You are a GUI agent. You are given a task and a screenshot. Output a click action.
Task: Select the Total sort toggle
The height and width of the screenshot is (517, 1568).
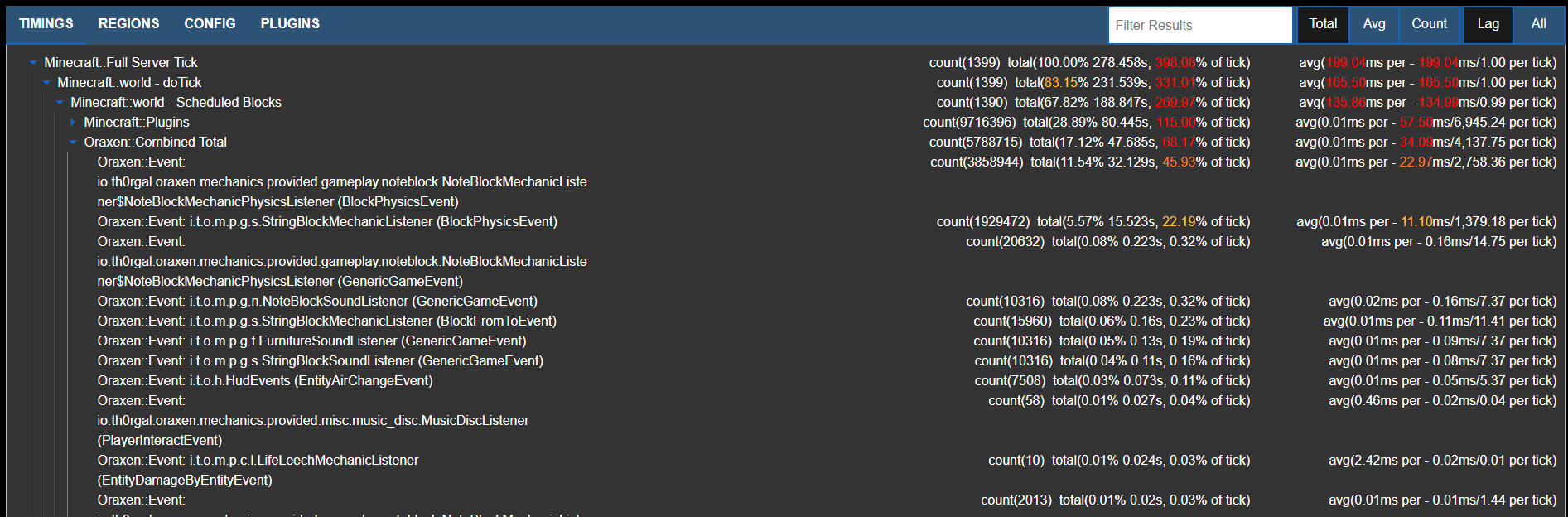coord(1323,24)
